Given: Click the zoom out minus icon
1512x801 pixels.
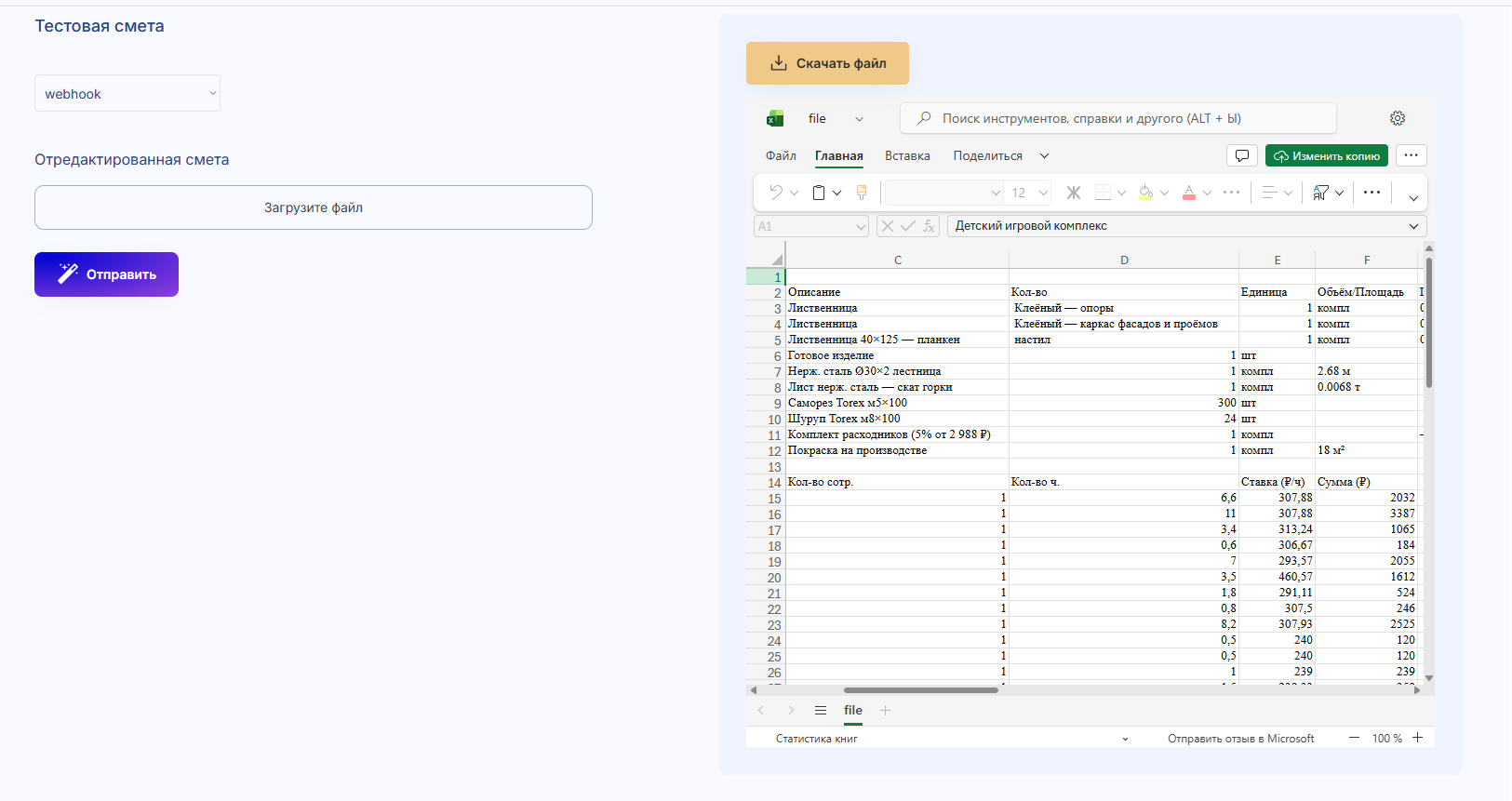Looking at the screenshot, I should [1354, 738].
